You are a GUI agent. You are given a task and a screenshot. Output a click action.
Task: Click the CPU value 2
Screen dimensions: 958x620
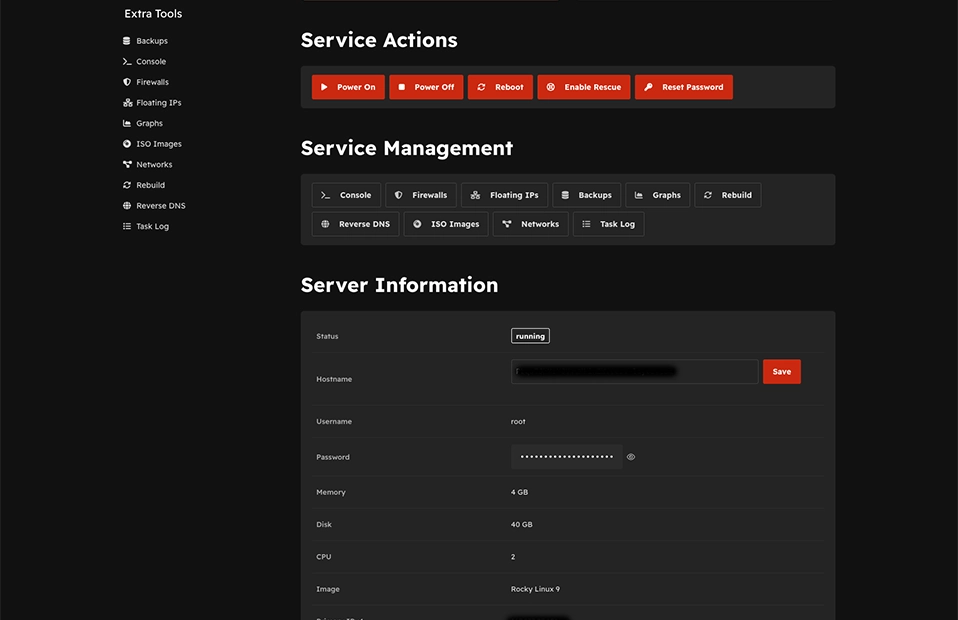[x=513, y=557]
